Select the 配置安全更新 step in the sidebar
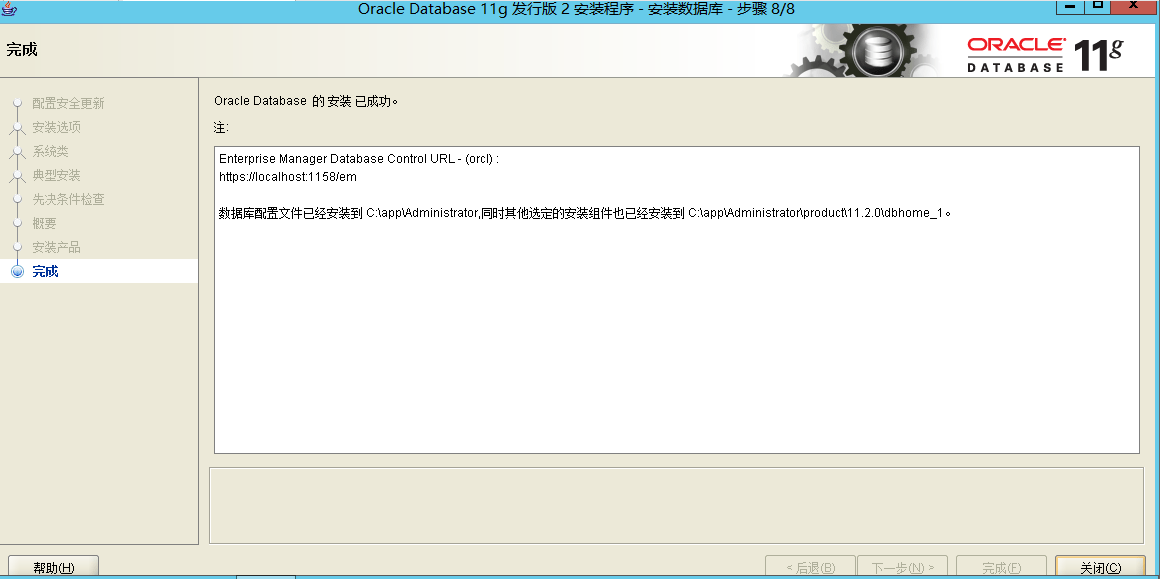The width and height of the screenshot is (1160, 579). tap(68, 104)
